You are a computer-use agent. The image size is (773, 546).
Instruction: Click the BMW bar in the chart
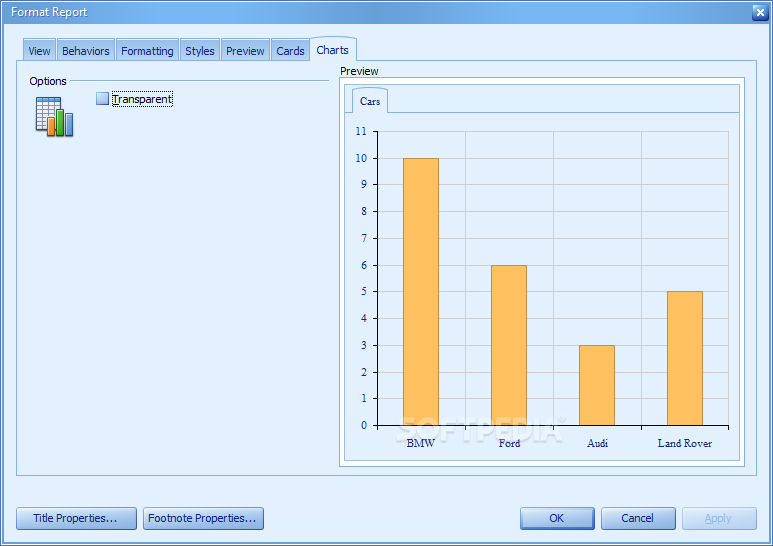[x=421, y=292]
